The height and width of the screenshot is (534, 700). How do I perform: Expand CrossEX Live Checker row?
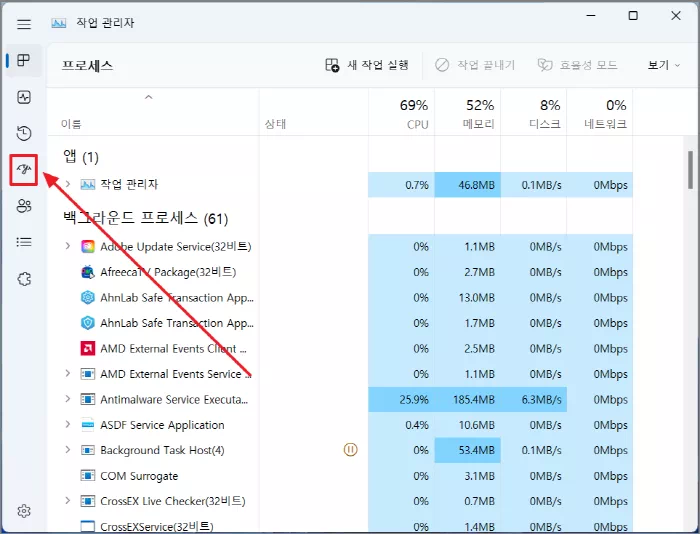coord(68,500)
